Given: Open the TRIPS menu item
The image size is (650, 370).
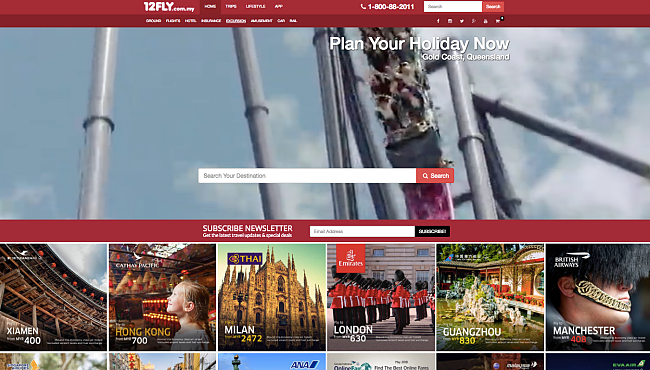Looking at the screenshot, I should [231, 7].
